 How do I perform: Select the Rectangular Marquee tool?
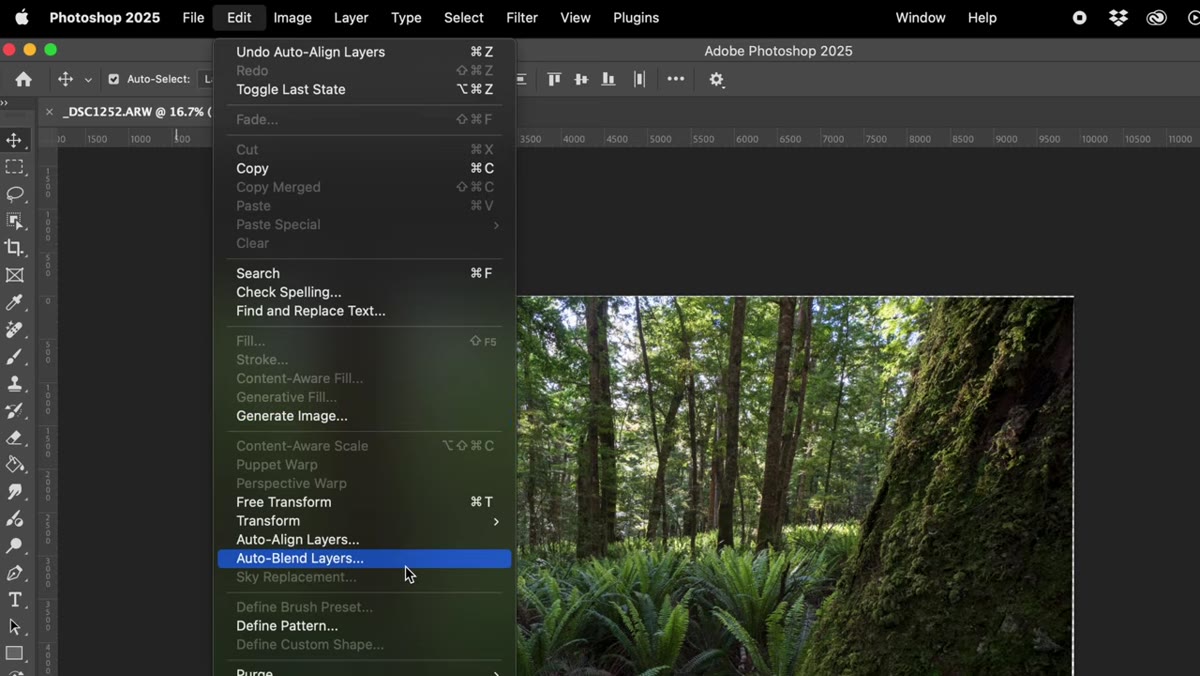[14, 167]
